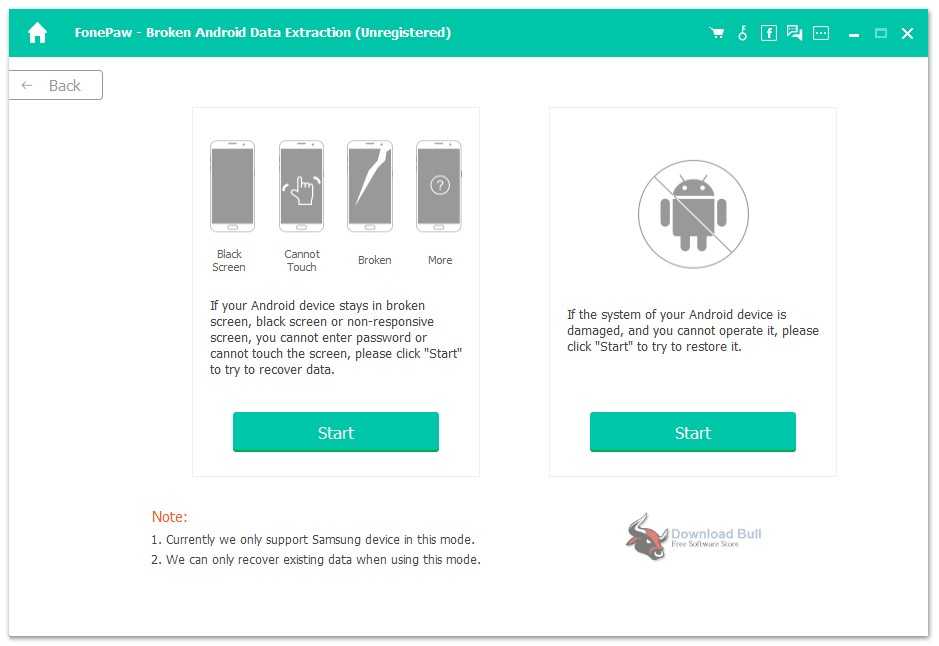Click the key icon to register
939x646 pixels.
(x=742, y=33)
